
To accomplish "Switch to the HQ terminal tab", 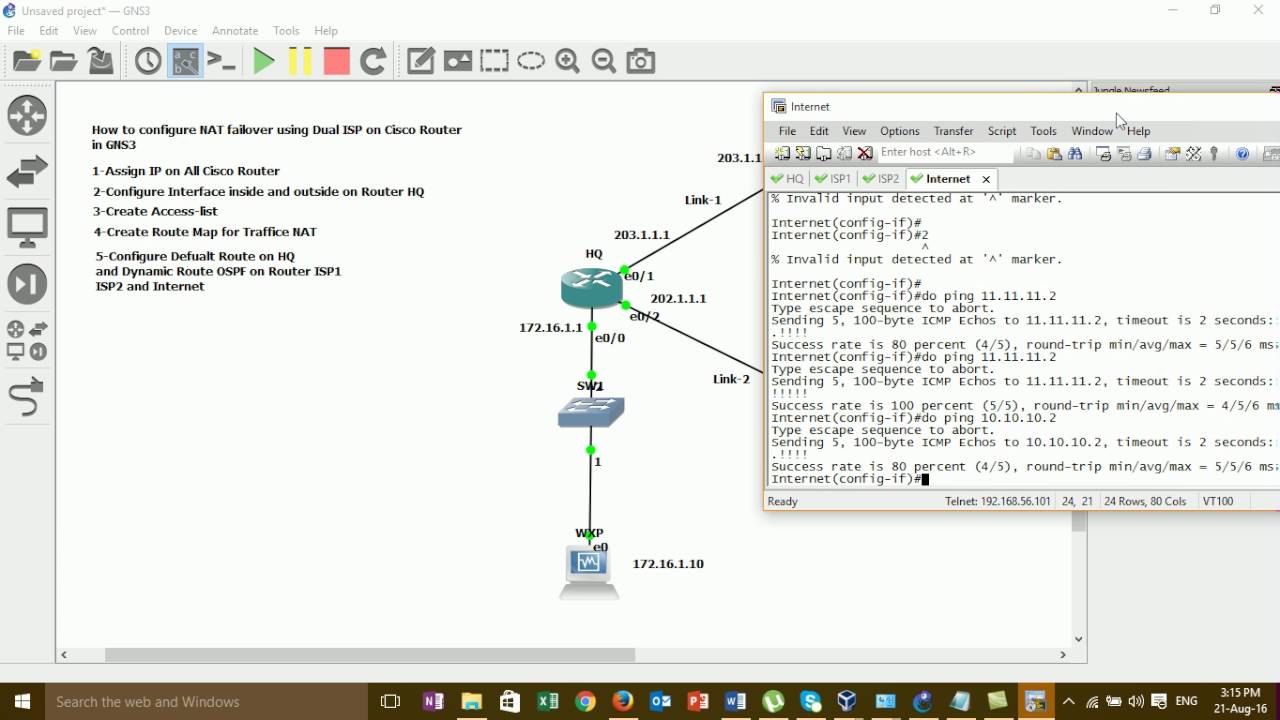I will [x=787, y=179].
